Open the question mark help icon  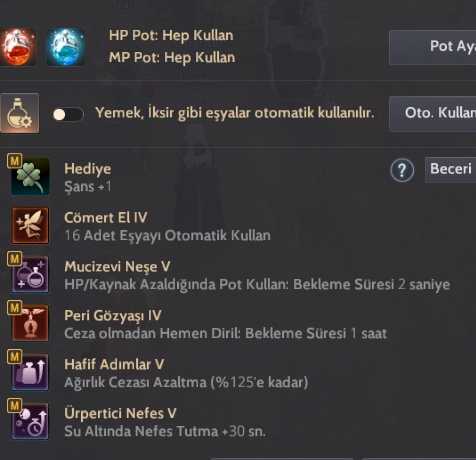[402, 170]
